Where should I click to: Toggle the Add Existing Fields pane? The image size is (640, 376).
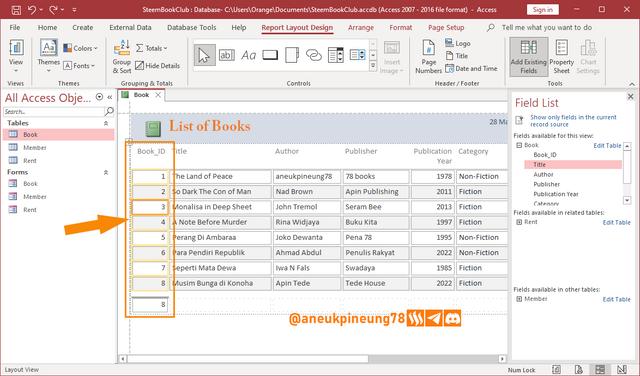click(x=529, y=57)
